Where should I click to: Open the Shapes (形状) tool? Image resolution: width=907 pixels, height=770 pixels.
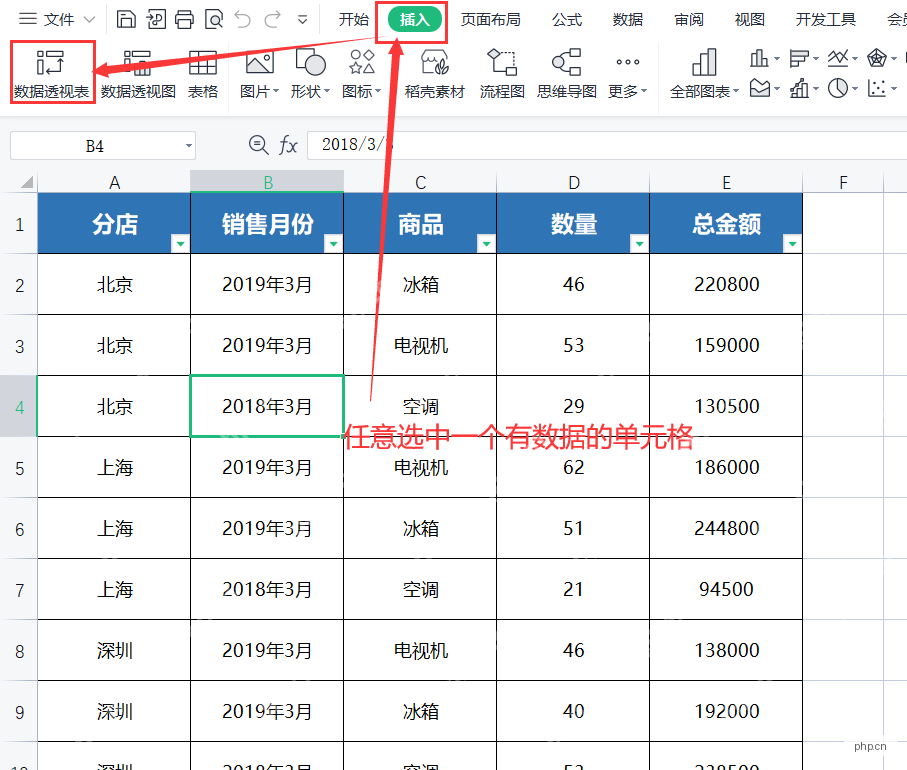[310, 72]
